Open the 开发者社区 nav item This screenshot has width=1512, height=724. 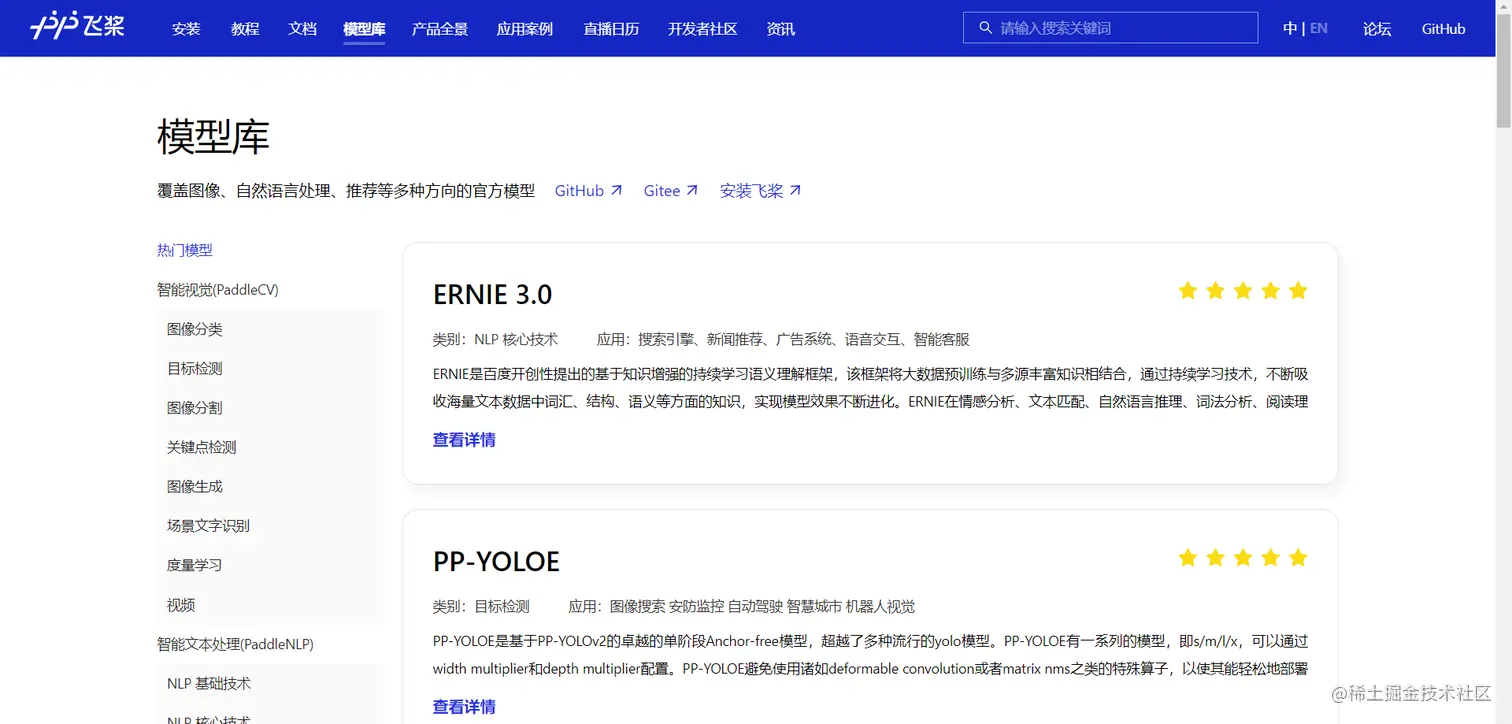703,29
